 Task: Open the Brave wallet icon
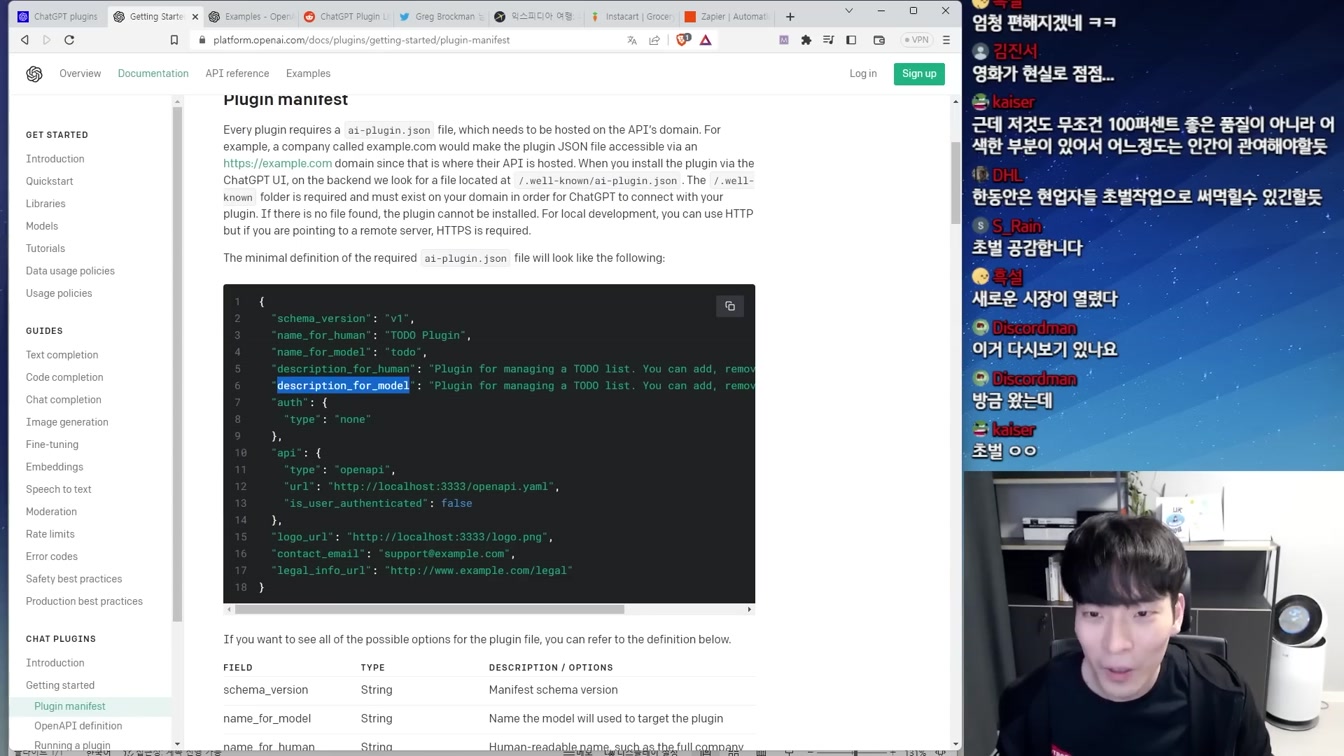click(x=879, y=40)
